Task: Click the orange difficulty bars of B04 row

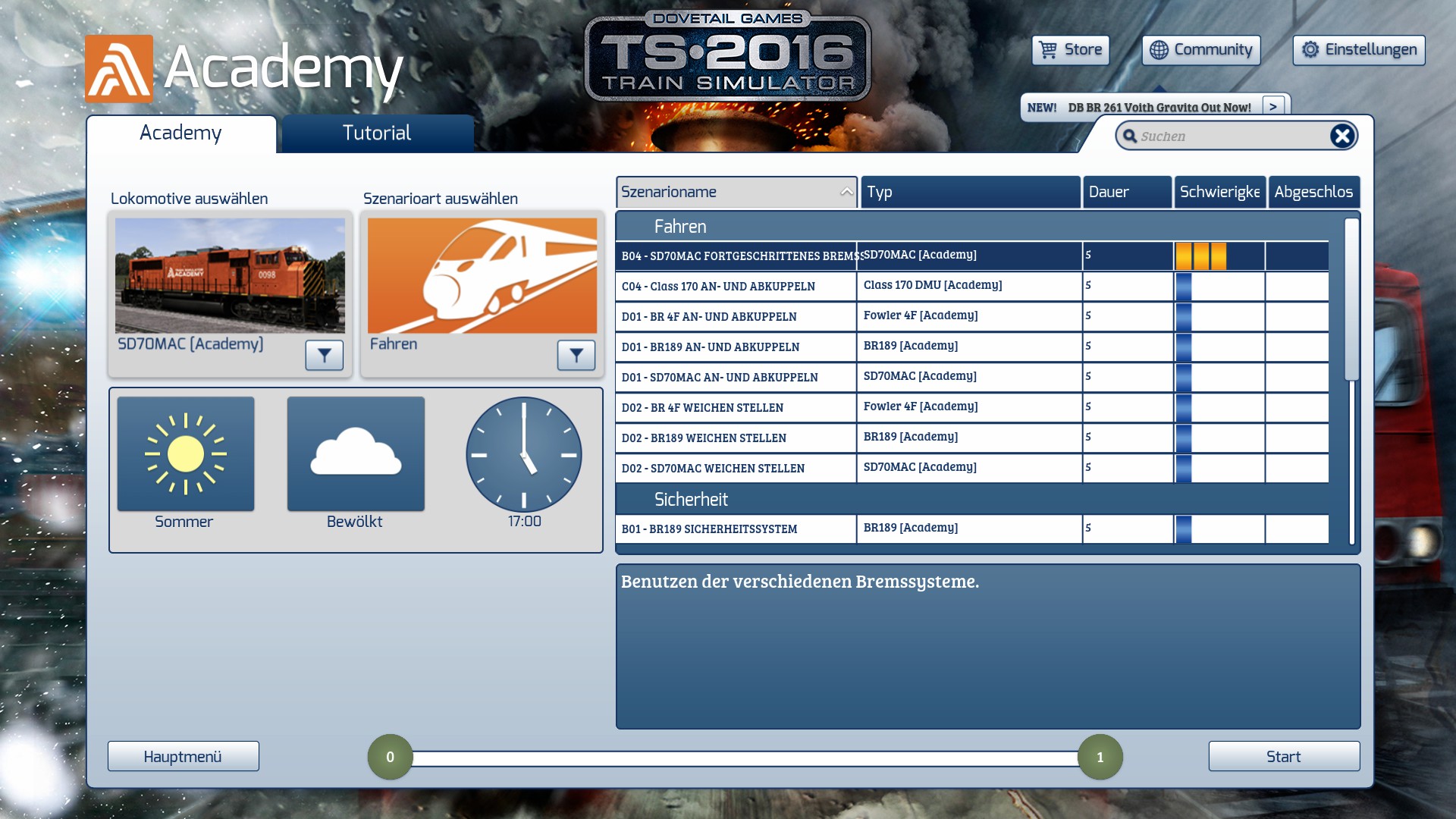Action: (1200, 256)
